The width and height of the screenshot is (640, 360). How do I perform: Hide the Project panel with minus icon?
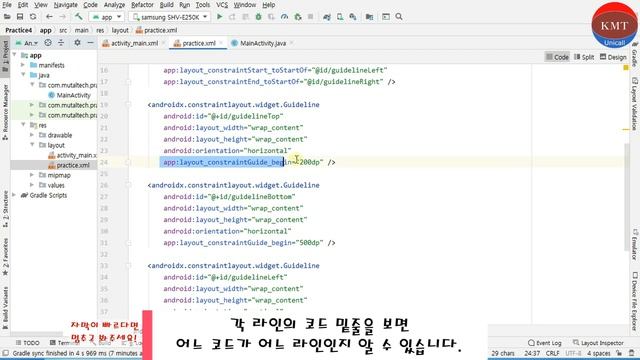coord(90,42)
